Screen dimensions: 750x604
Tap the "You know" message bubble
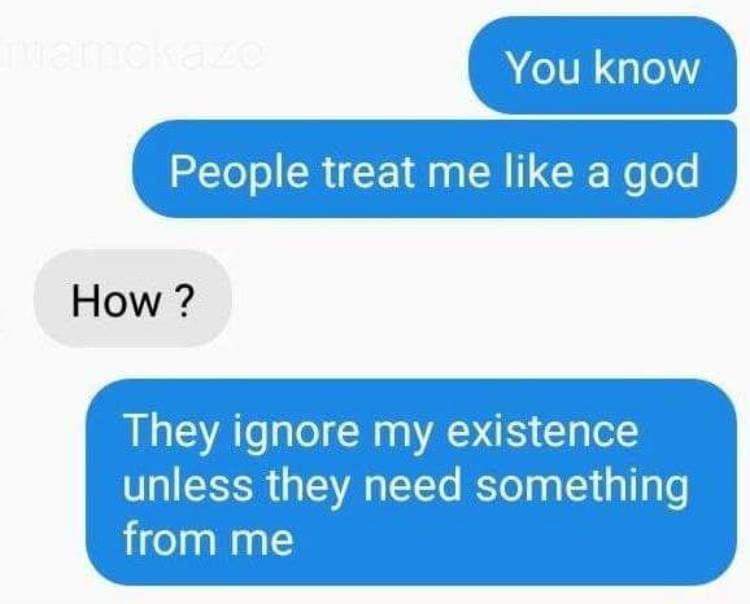click(603, 66)
